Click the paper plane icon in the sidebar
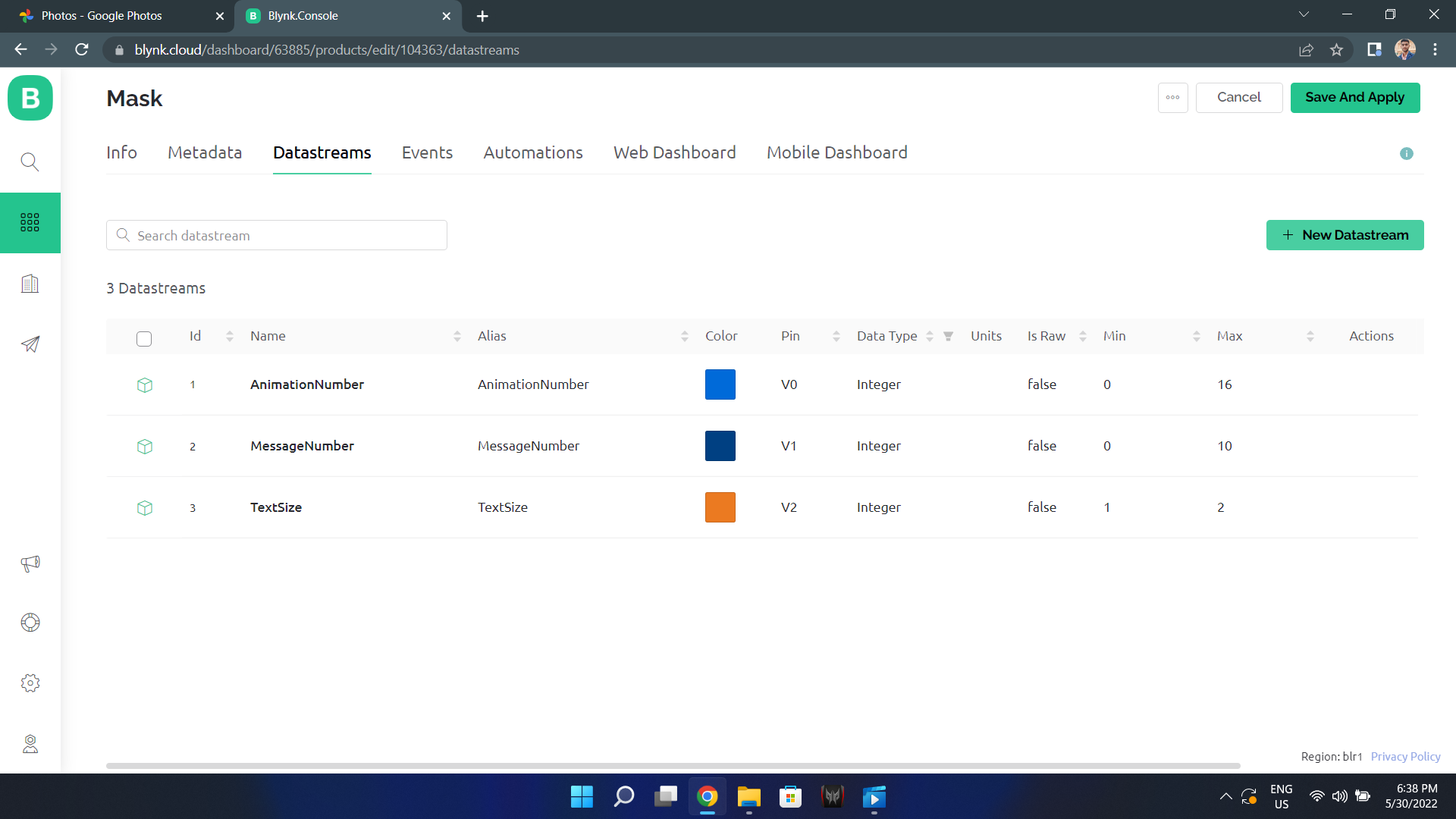Image resolution: width=1456 pixels, height=819 pixels. [30, 344]
